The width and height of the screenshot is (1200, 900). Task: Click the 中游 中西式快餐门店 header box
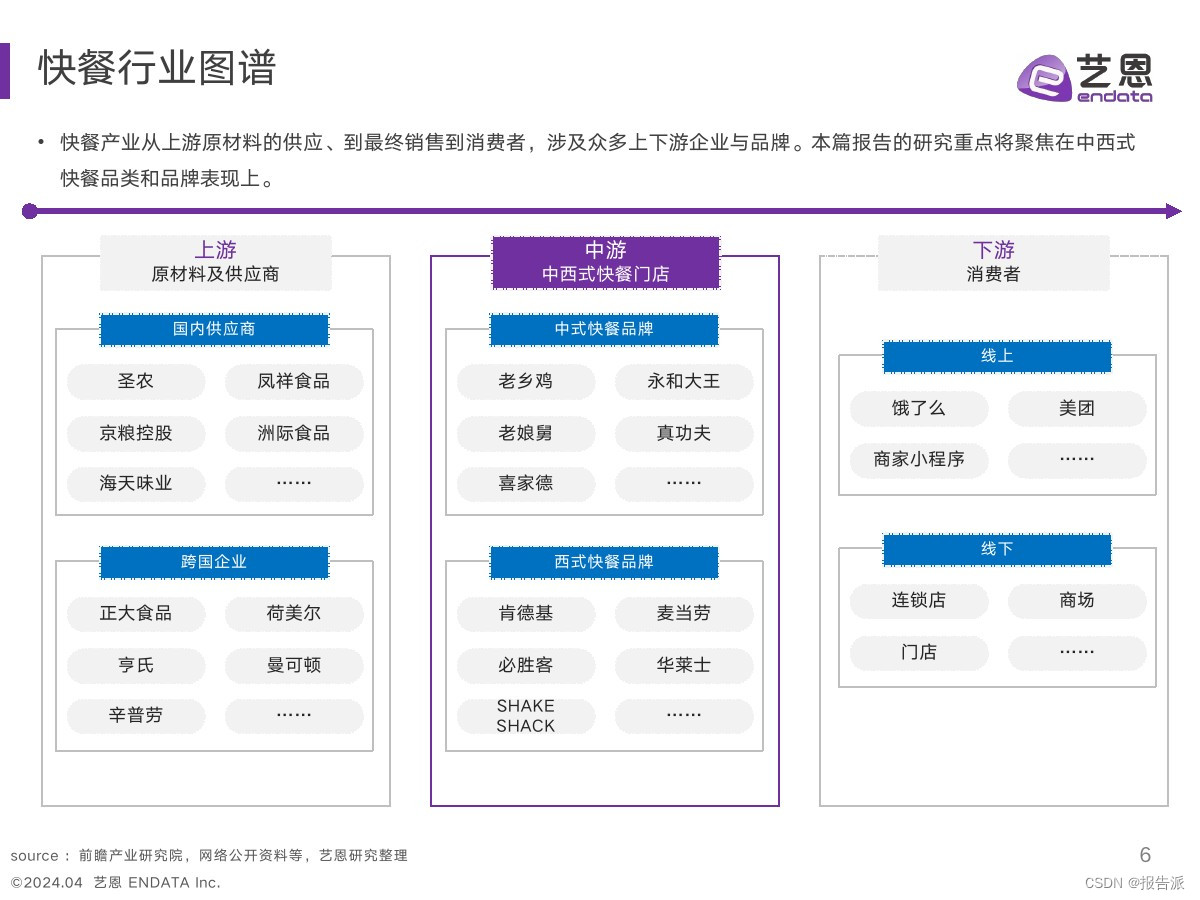[x=606, y=263]
